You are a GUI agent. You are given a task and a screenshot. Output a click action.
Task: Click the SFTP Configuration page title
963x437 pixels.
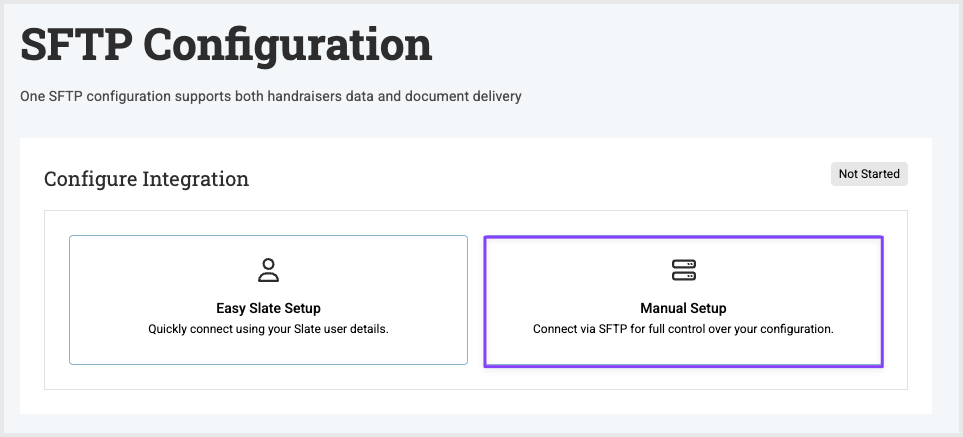point(226,46)
